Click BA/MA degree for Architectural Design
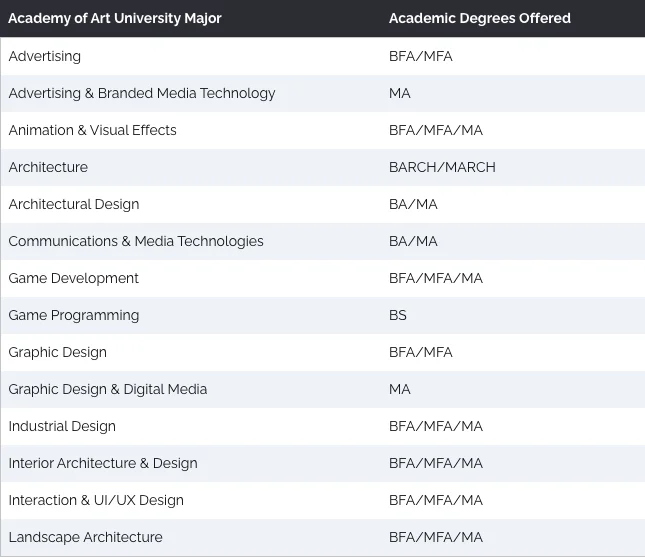Viewport: 645px width, 557px height. pos(413,204)
